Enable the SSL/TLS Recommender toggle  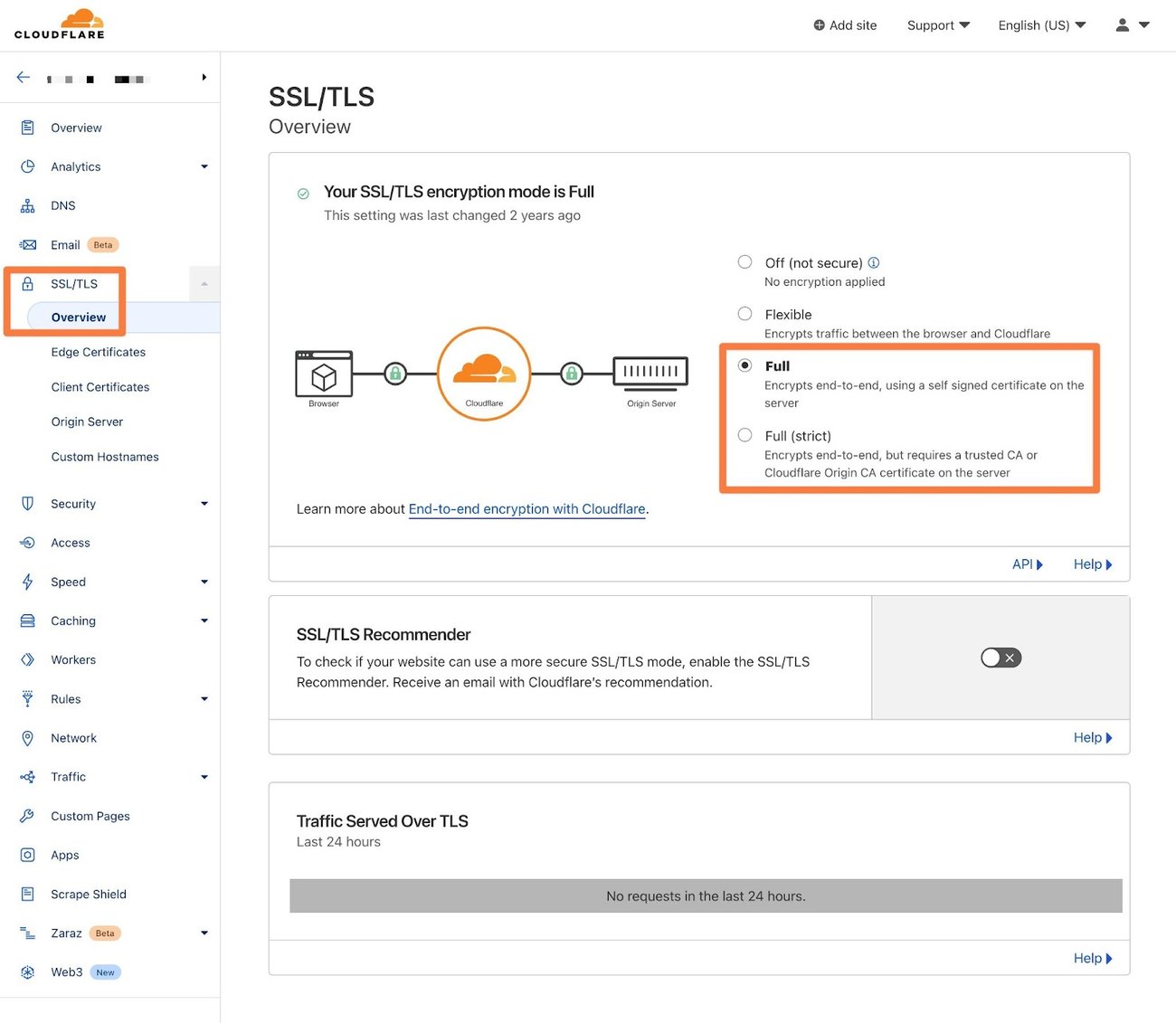pos(1001,658)
